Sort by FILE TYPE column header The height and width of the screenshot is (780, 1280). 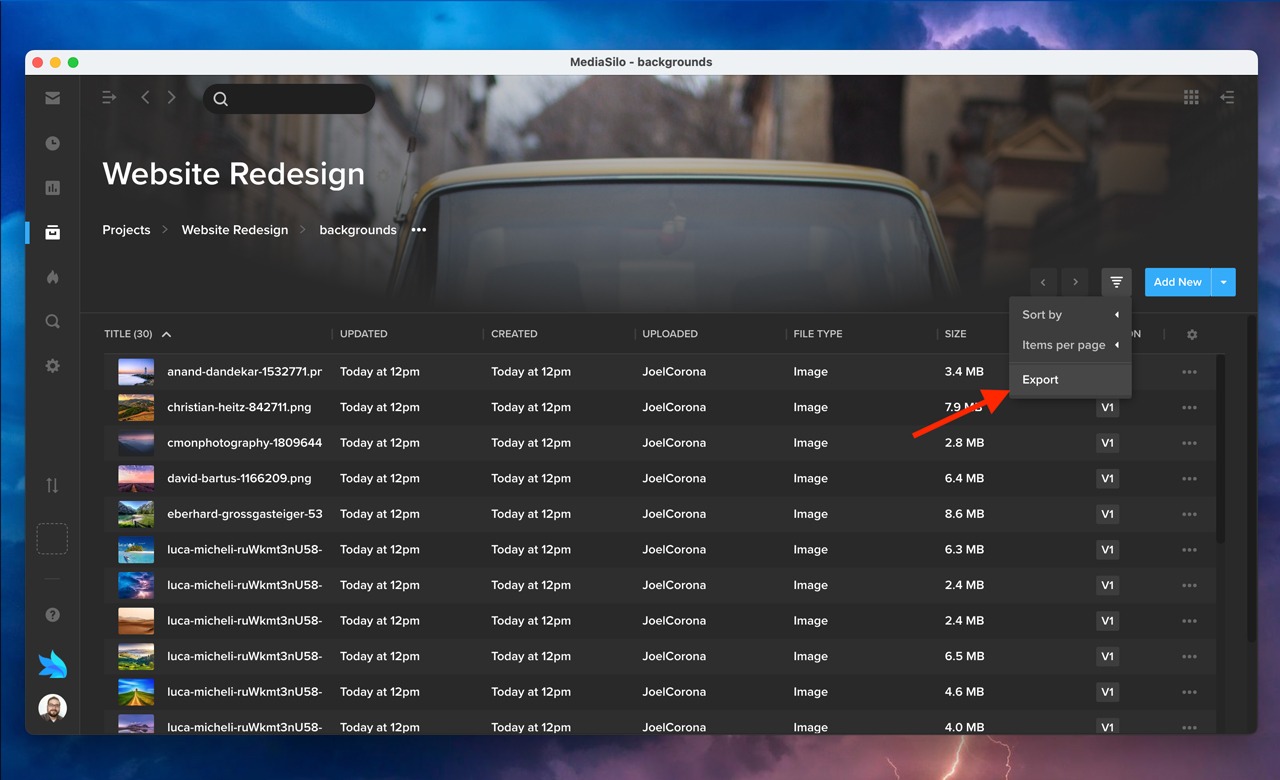[x=818, y=334]
